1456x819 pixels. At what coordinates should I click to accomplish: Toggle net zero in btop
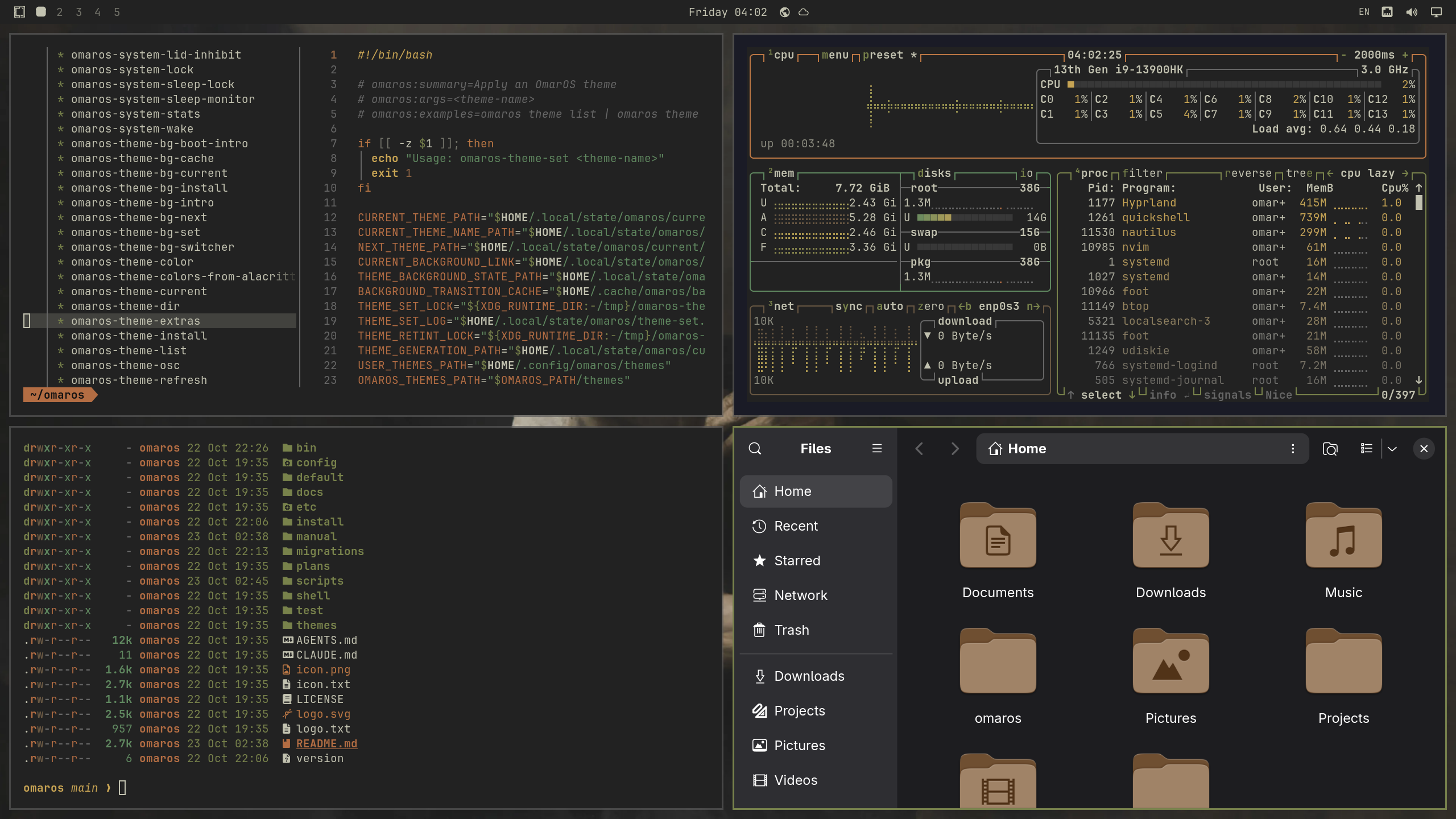(930, 306)
